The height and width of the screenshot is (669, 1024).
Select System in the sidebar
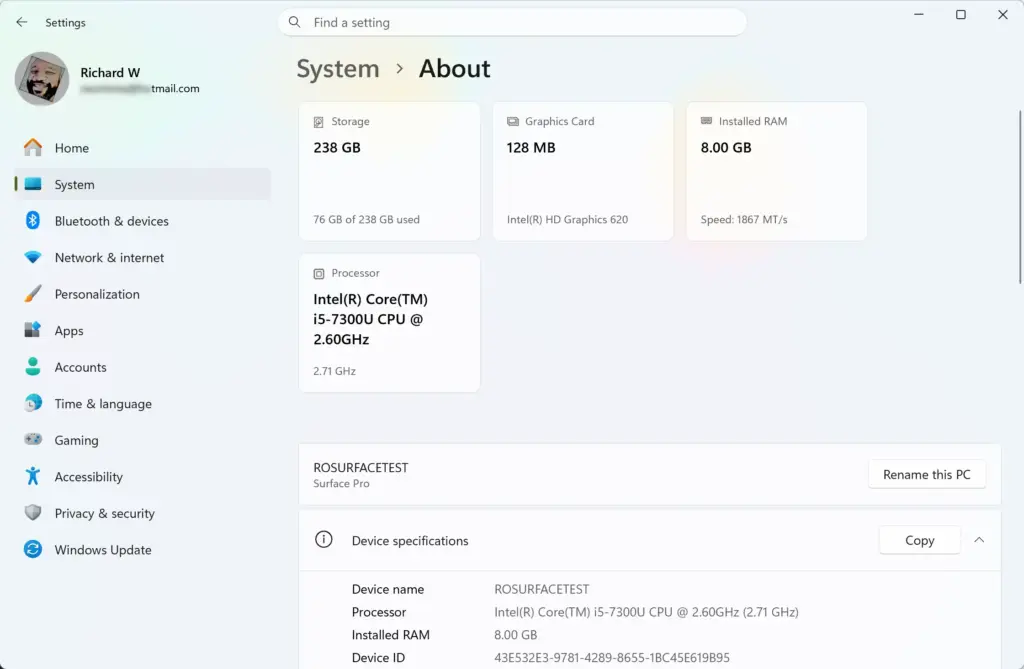click(142, 184)
